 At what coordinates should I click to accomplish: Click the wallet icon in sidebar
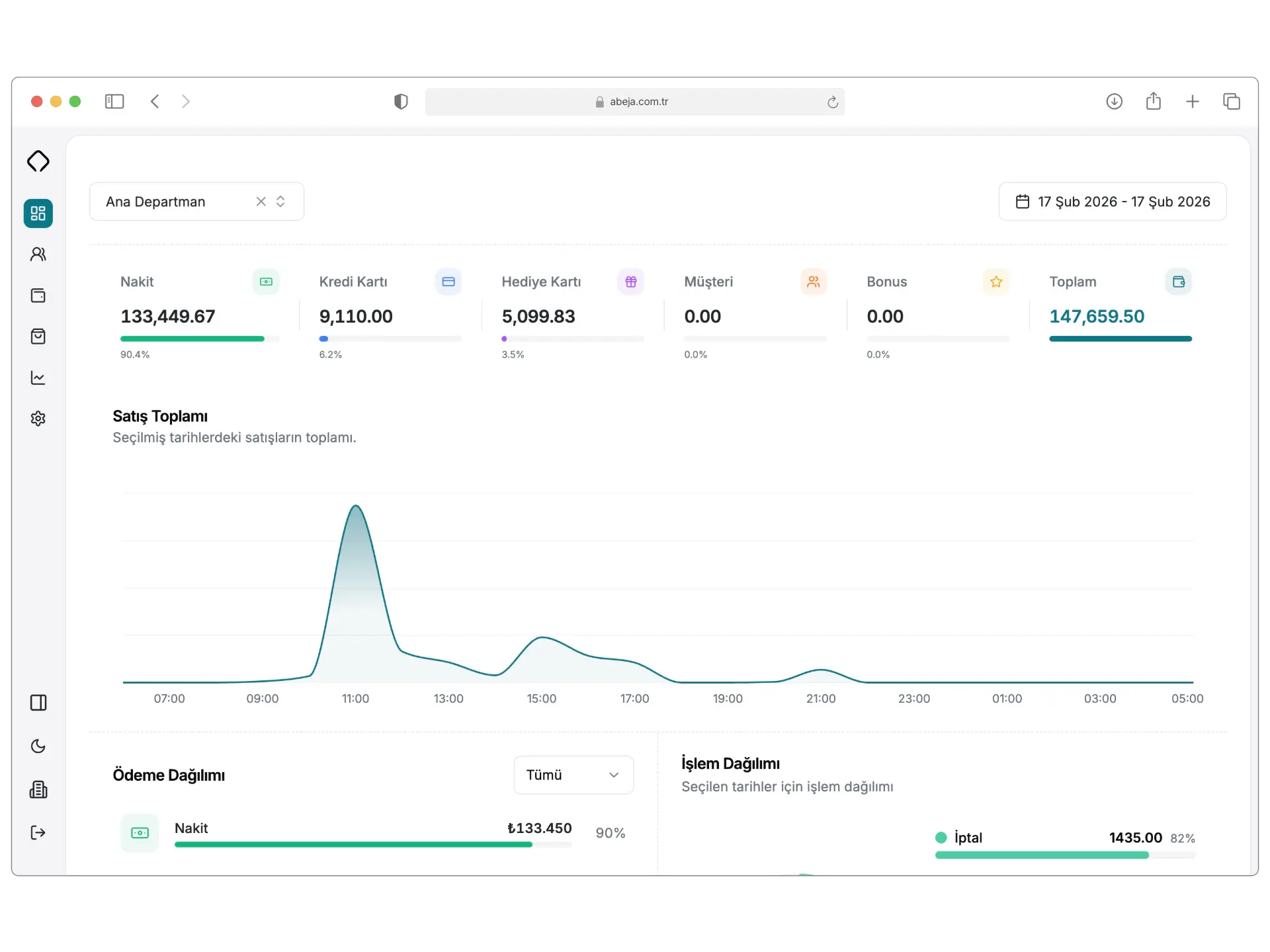(x=38, y=296)
